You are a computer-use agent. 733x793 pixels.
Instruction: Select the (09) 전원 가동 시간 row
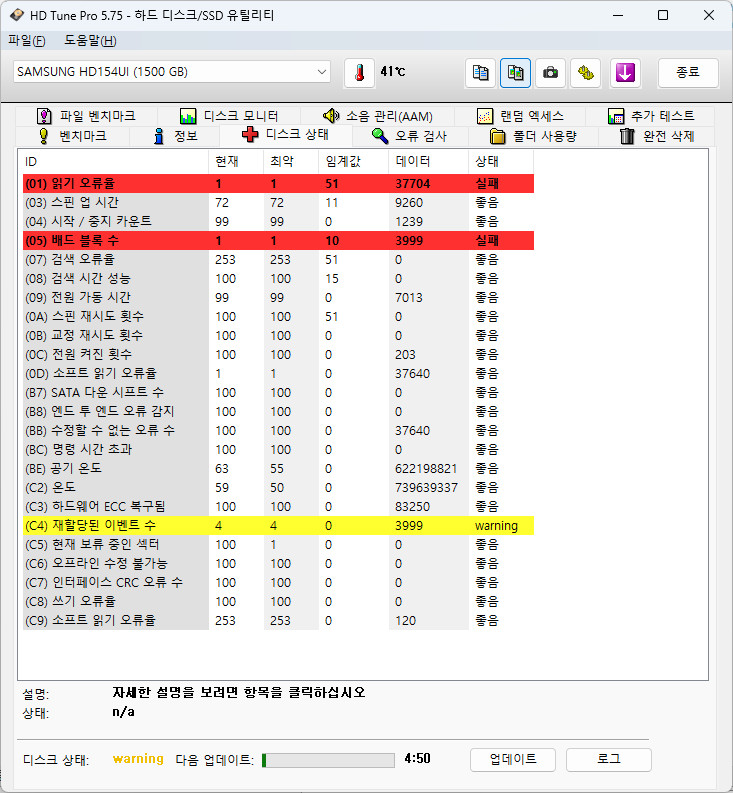pyautogui.click(x=278, y=297)
